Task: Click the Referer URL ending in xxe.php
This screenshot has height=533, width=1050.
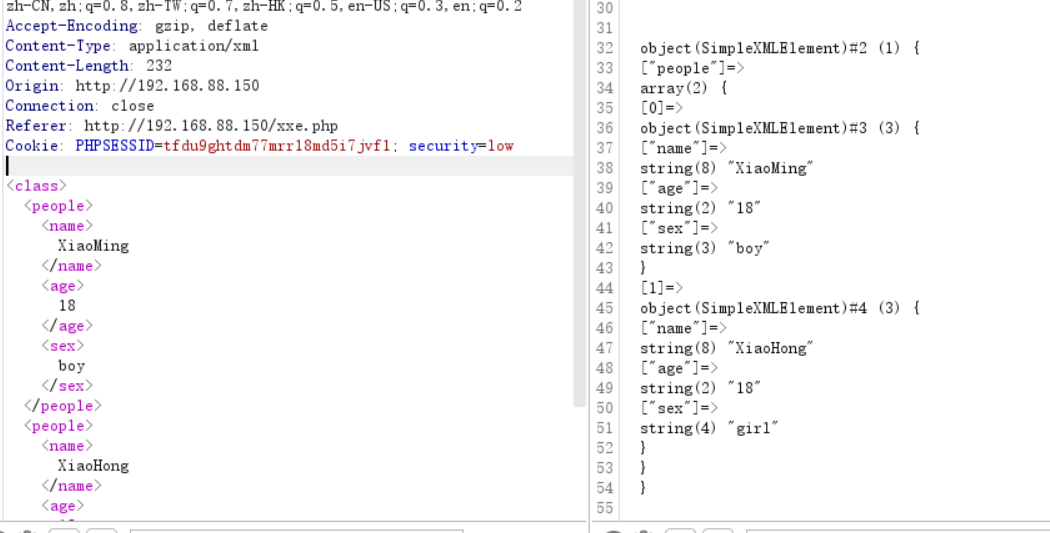Action: (x=210, y=126)
